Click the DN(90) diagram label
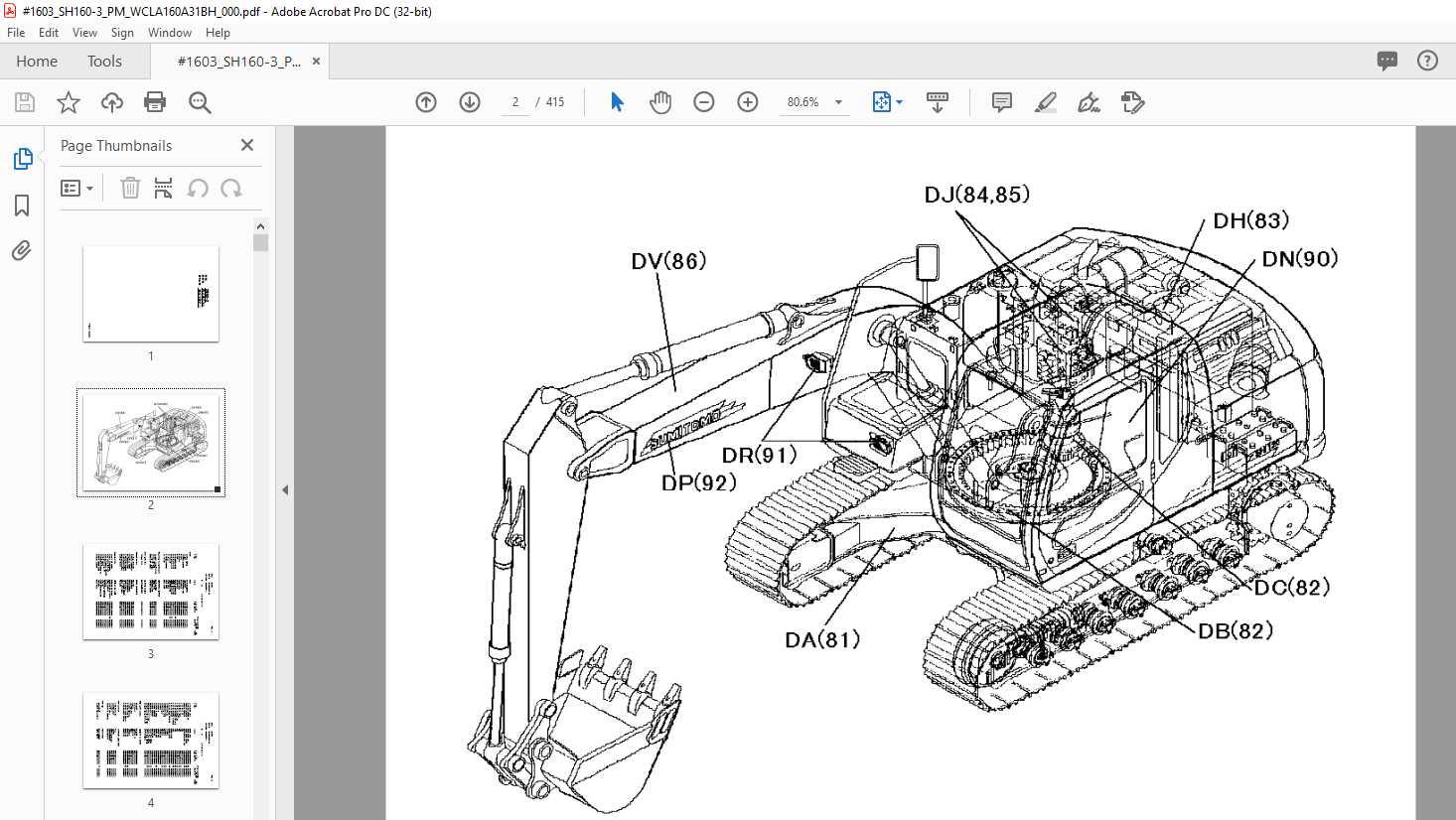1456x820 pixels. pos(1300,258)
